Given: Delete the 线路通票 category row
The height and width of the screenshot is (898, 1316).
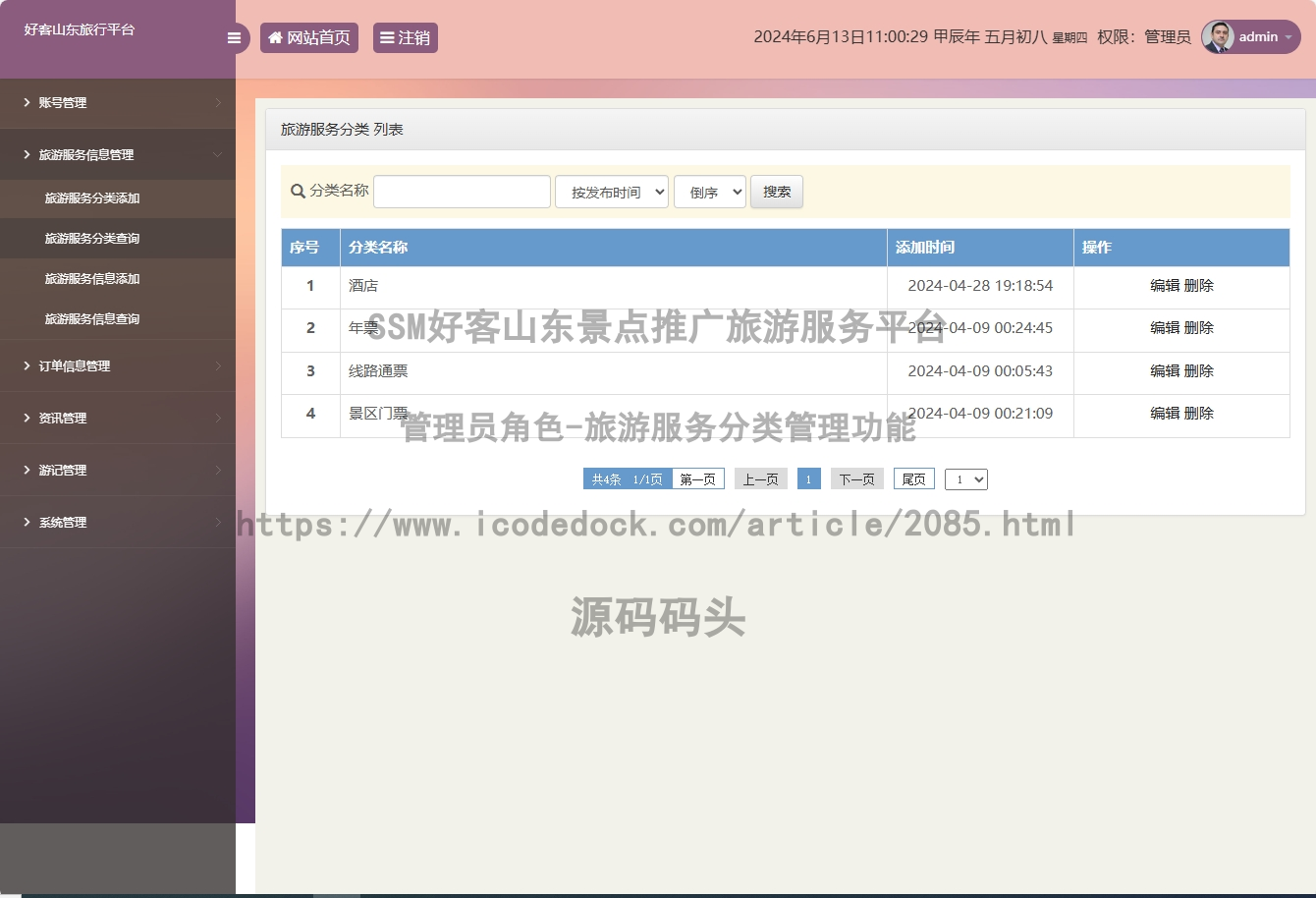Looking at the screenshot, I should point(1199,371).
